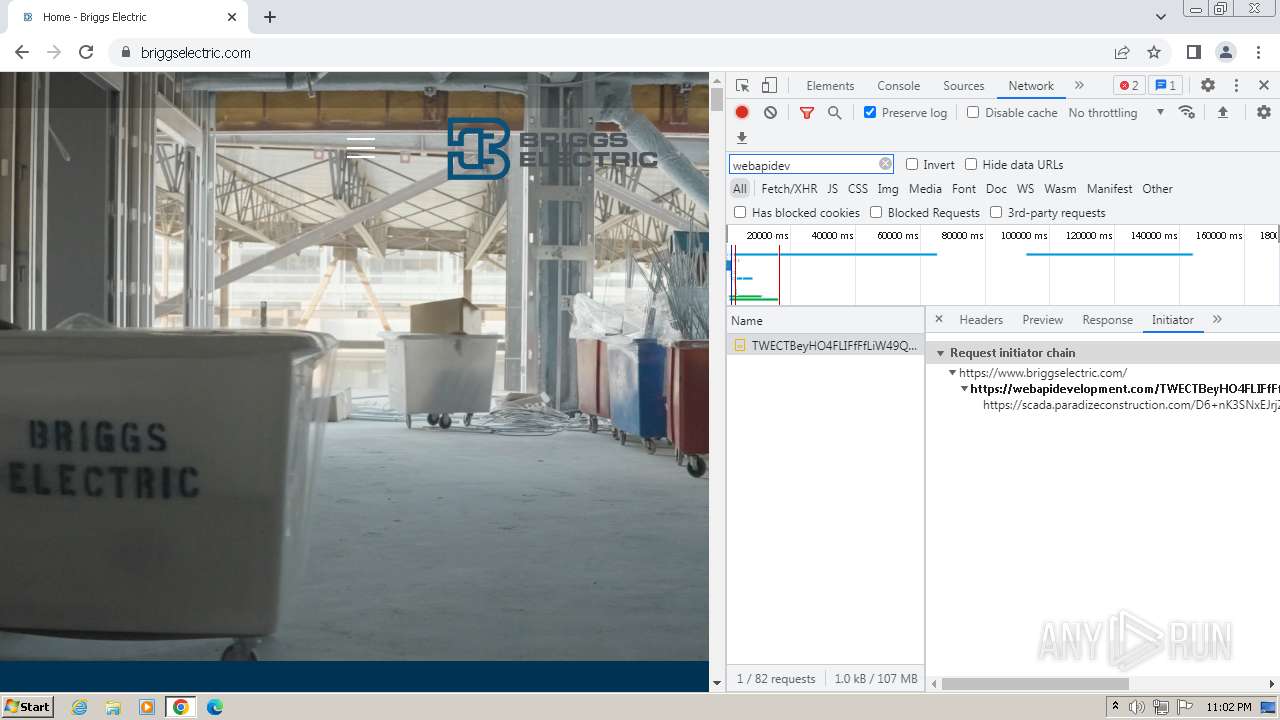Stop recording network log
The image size is (1280, 720).
click(742, 112)
